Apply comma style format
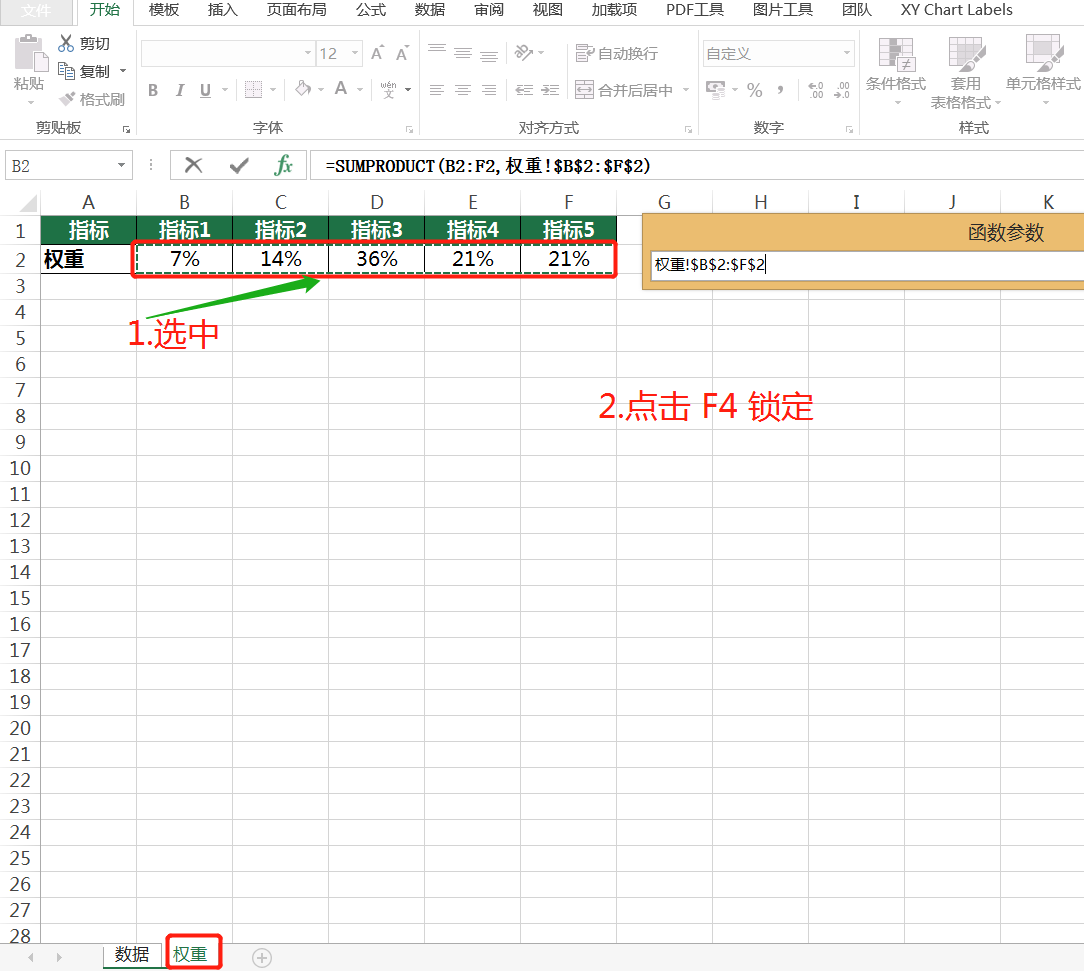 (x=781, y=90)
